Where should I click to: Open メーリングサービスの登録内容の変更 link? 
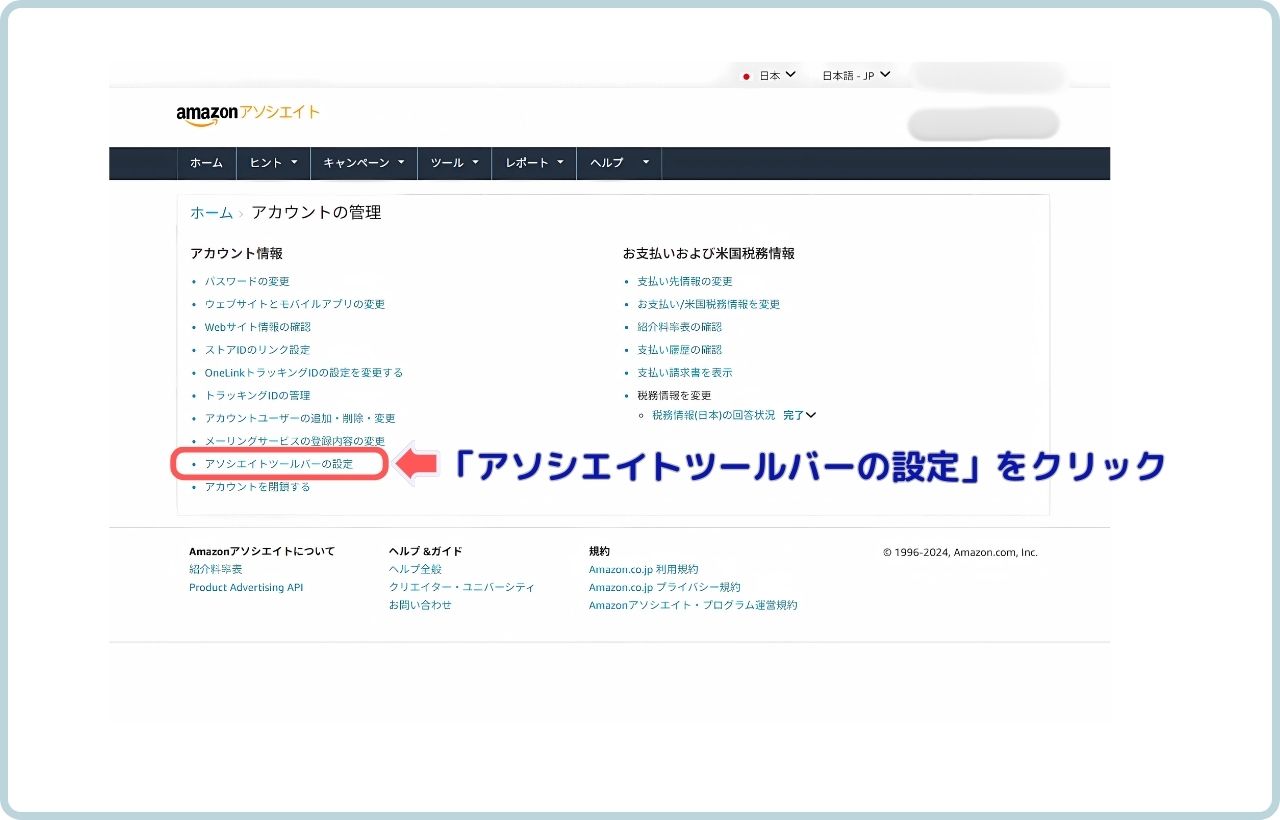click(295, 441)
